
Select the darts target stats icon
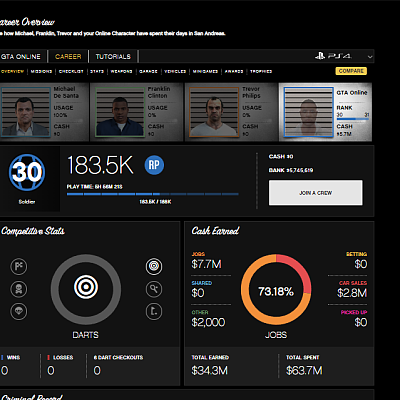154,266
